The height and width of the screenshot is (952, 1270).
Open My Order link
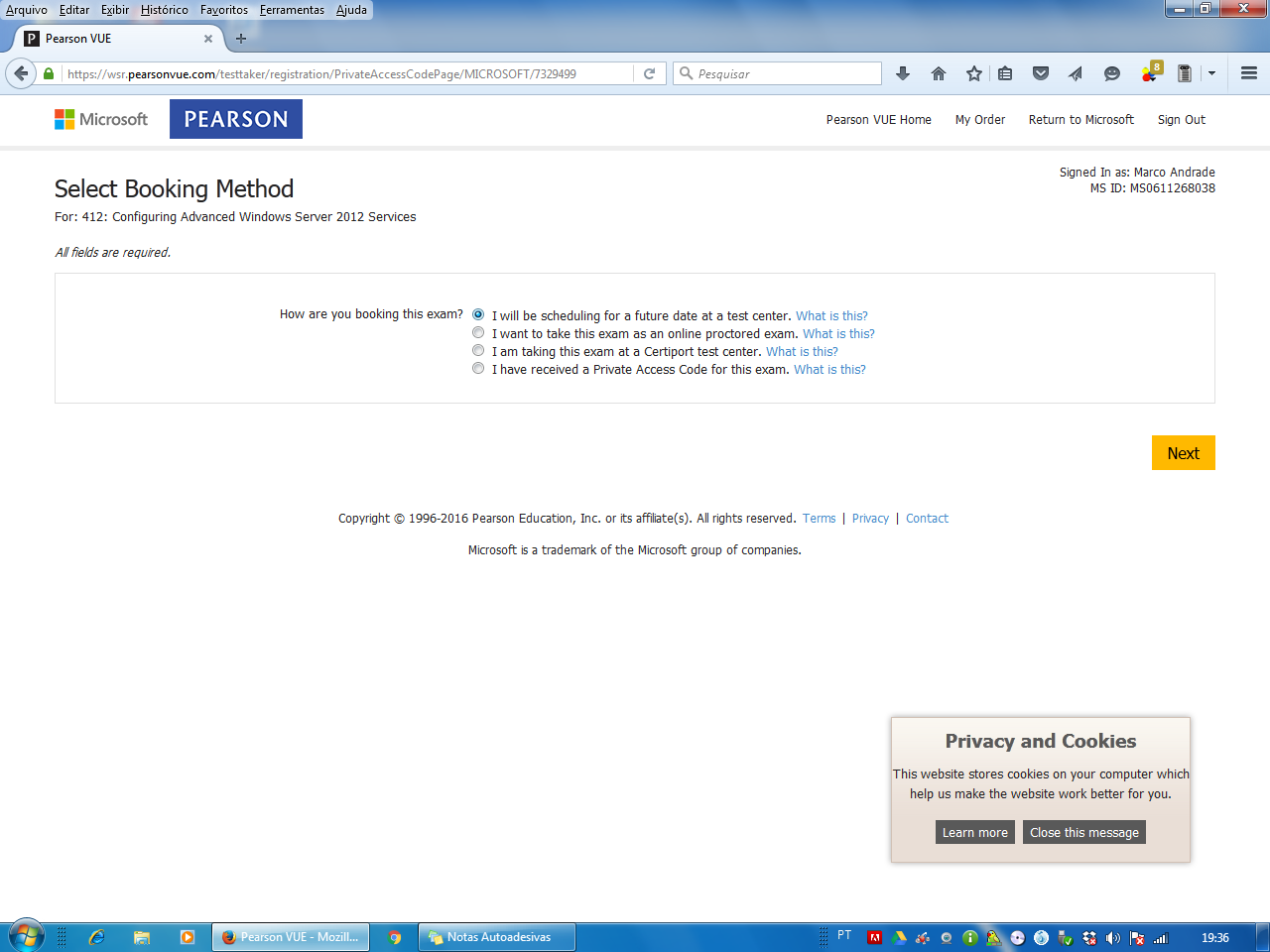point(980,120)
